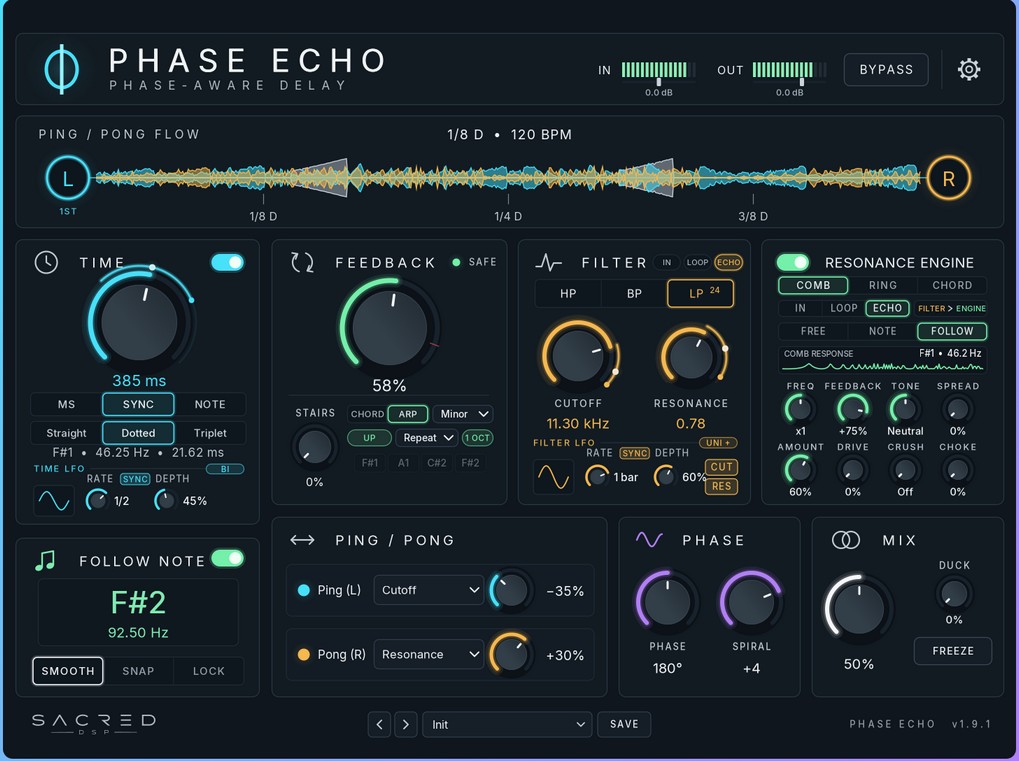Click the Ping / Pong double-arrow icon
This screenshot has height=761, width=1019.
302,540
